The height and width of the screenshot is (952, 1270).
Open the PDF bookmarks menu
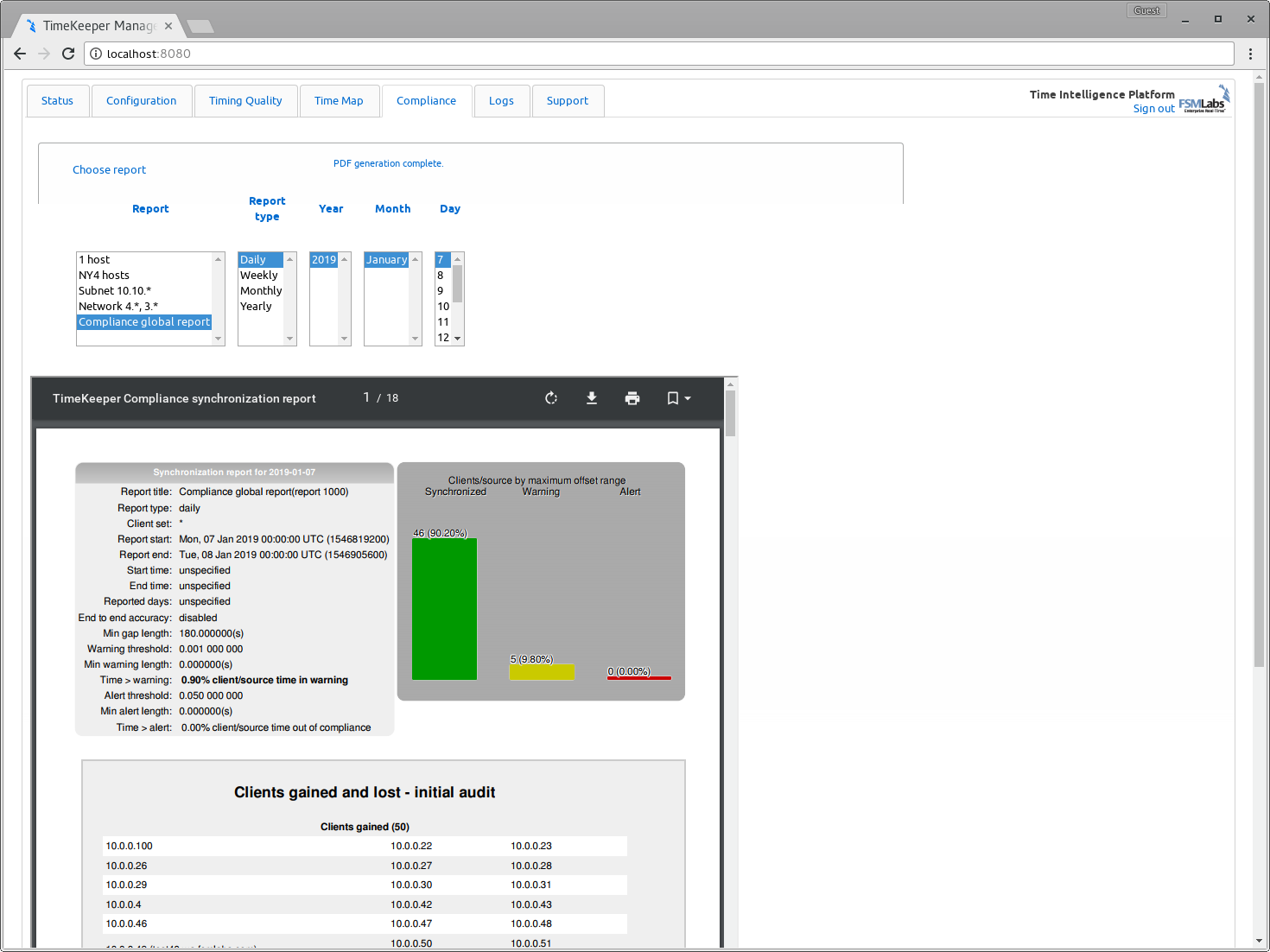coord(678,398)
